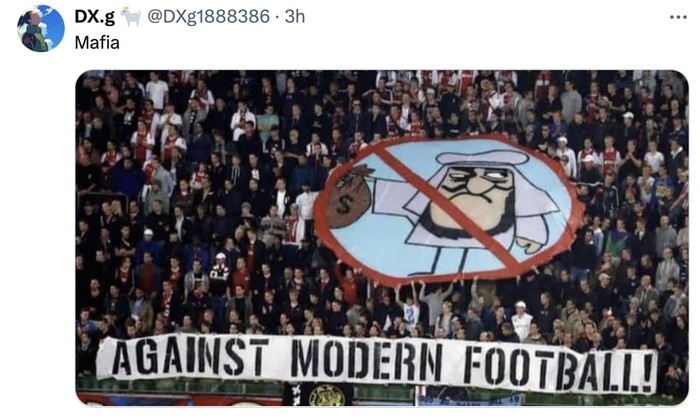Click the word AGAINST on the banner
Viewport: 700px width, 418px height.
click(190, 357)
